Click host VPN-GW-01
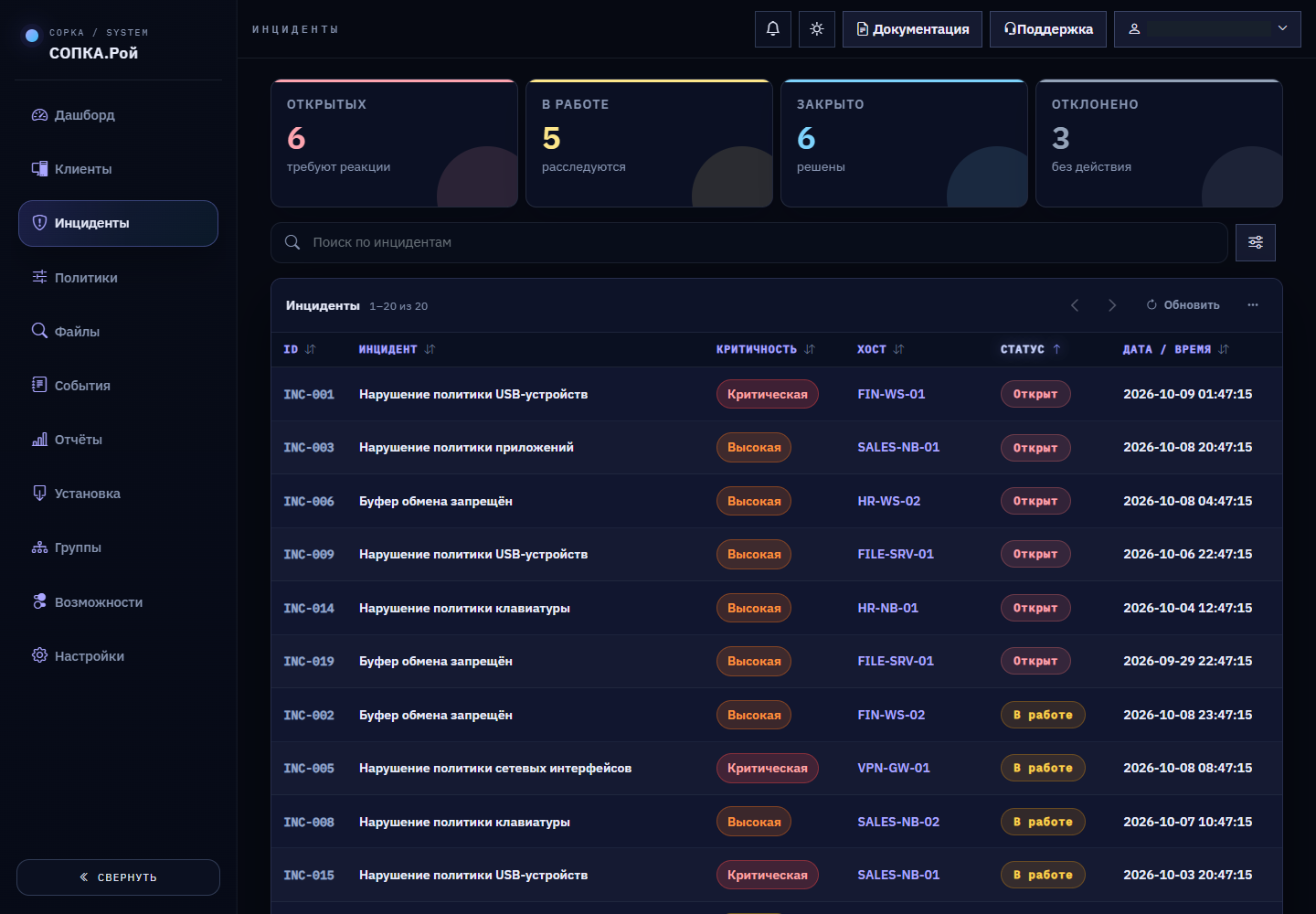Viewport: 1316px width, 914px height. tap(894, 768)
